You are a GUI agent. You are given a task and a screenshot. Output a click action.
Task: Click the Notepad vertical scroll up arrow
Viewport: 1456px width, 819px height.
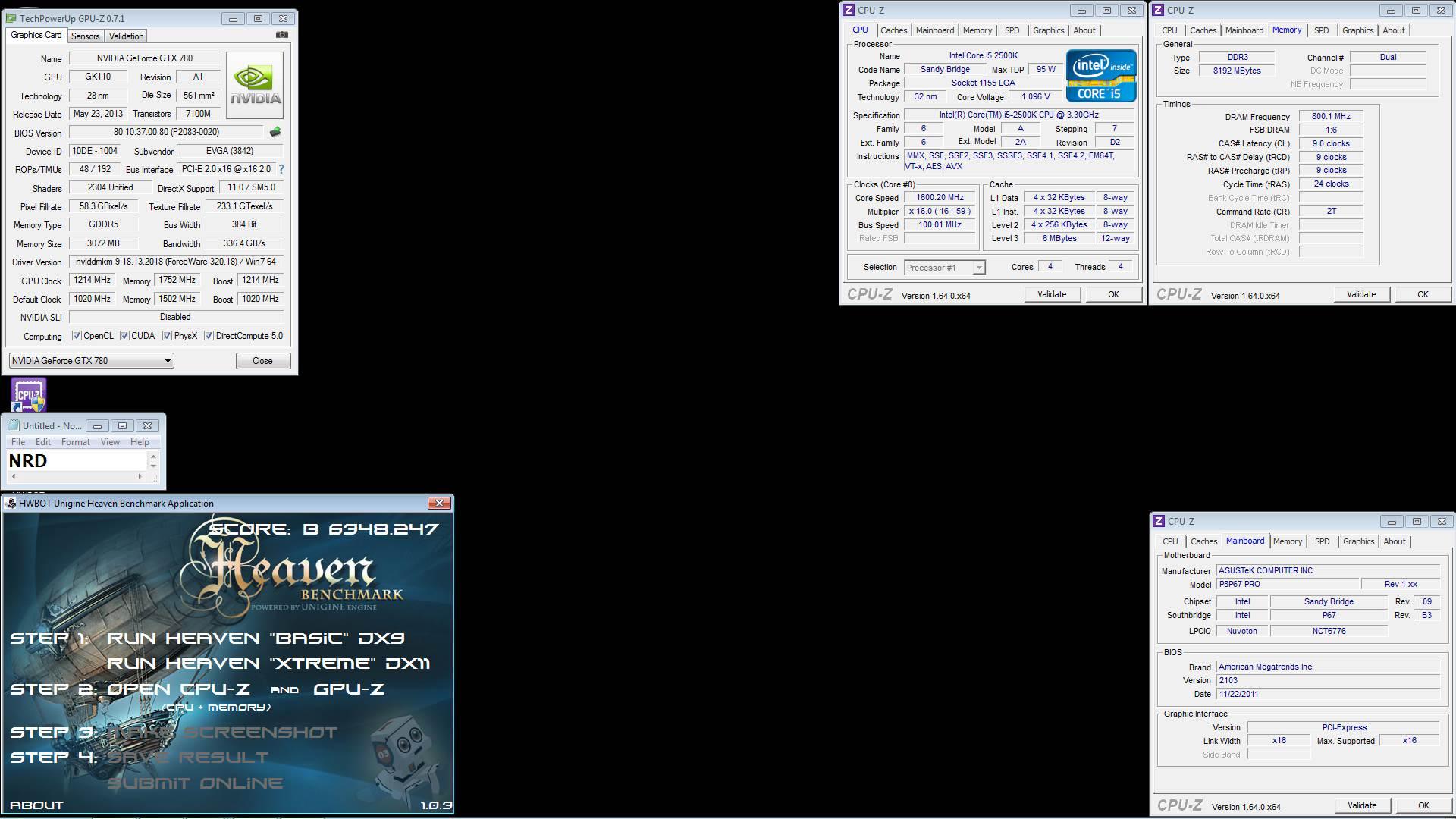[x=153, y=457]
